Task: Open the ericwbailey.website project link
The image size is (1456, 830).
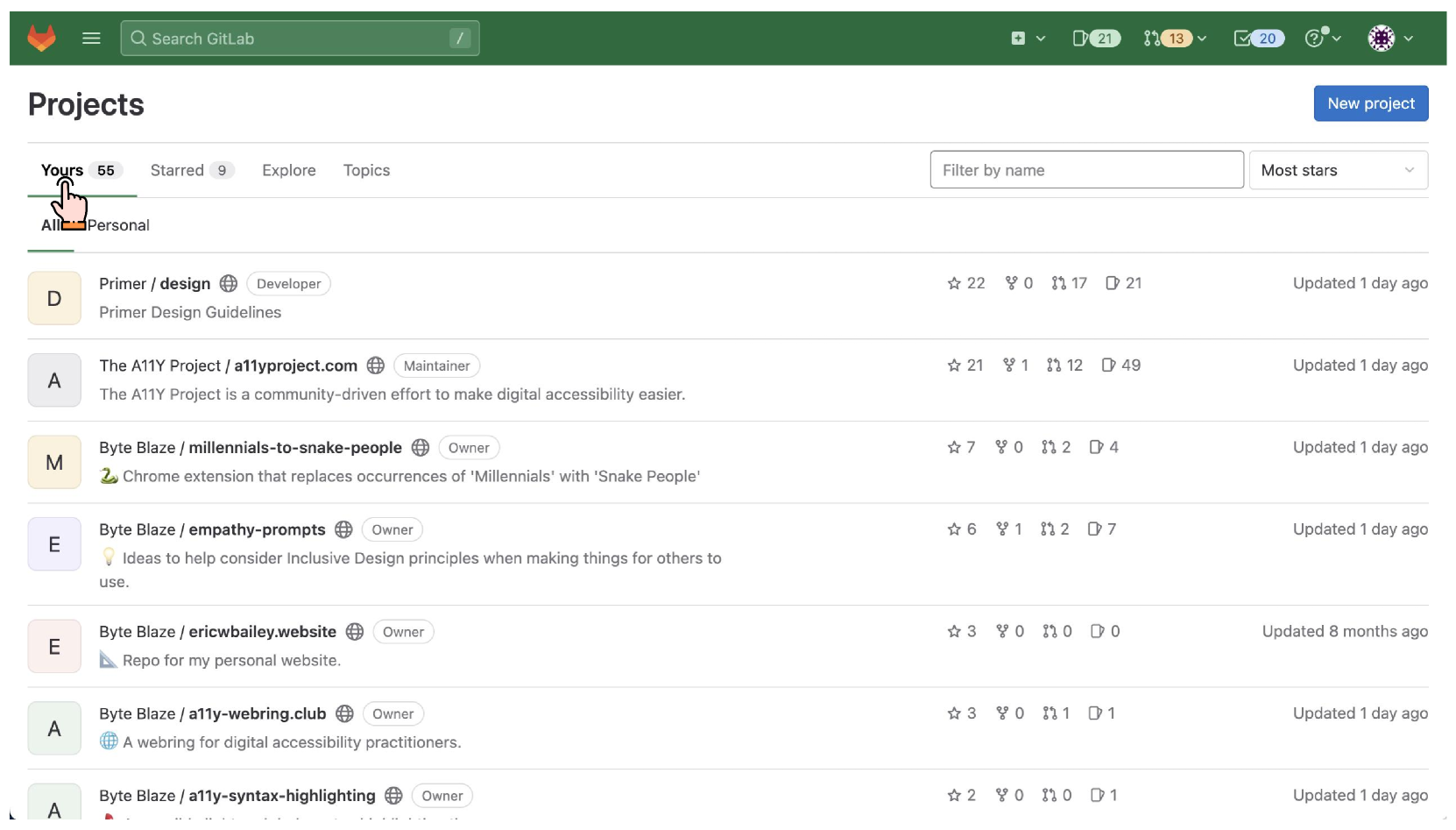Action: coord(262,632)
